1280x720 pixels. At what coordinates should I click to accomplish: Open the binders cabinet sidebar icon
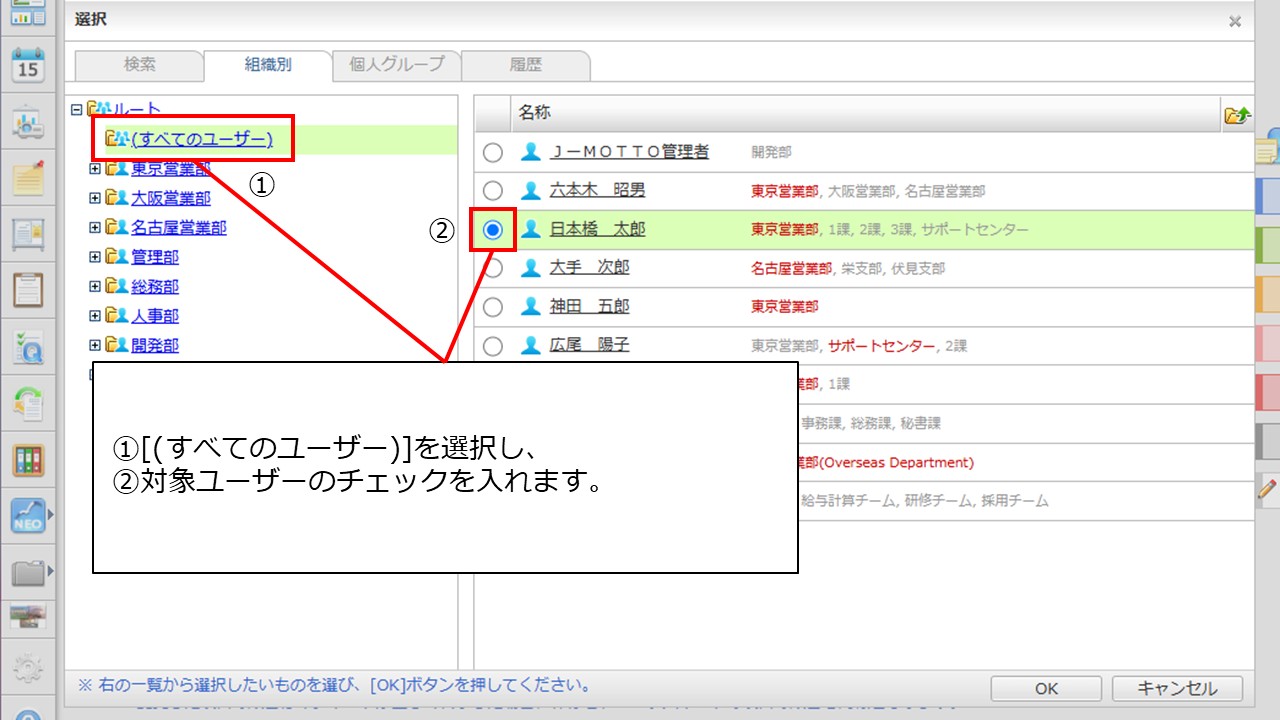pos(28,461)
